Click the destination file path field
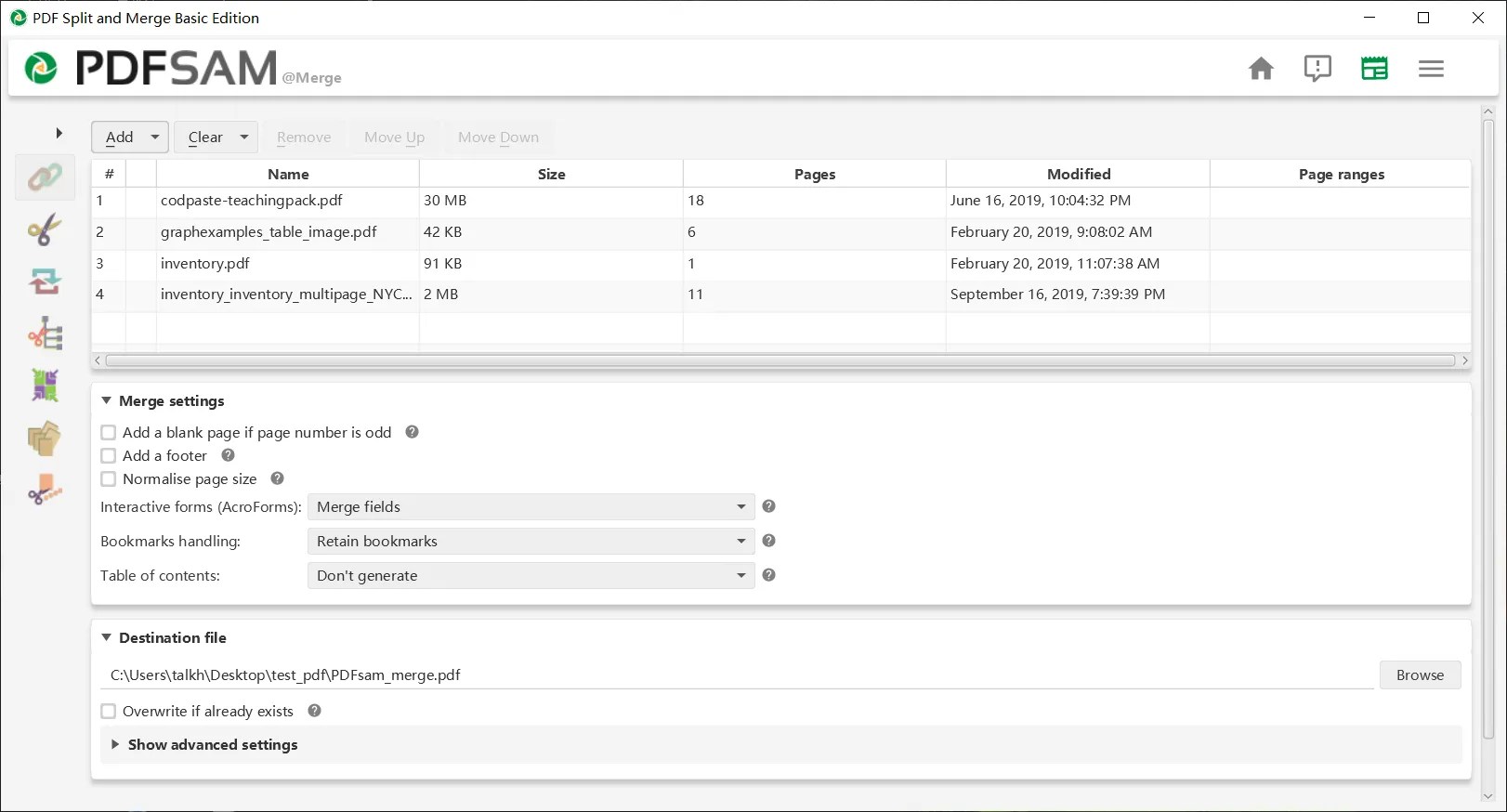Viewport: 1507px width, 812px height. 737,675
